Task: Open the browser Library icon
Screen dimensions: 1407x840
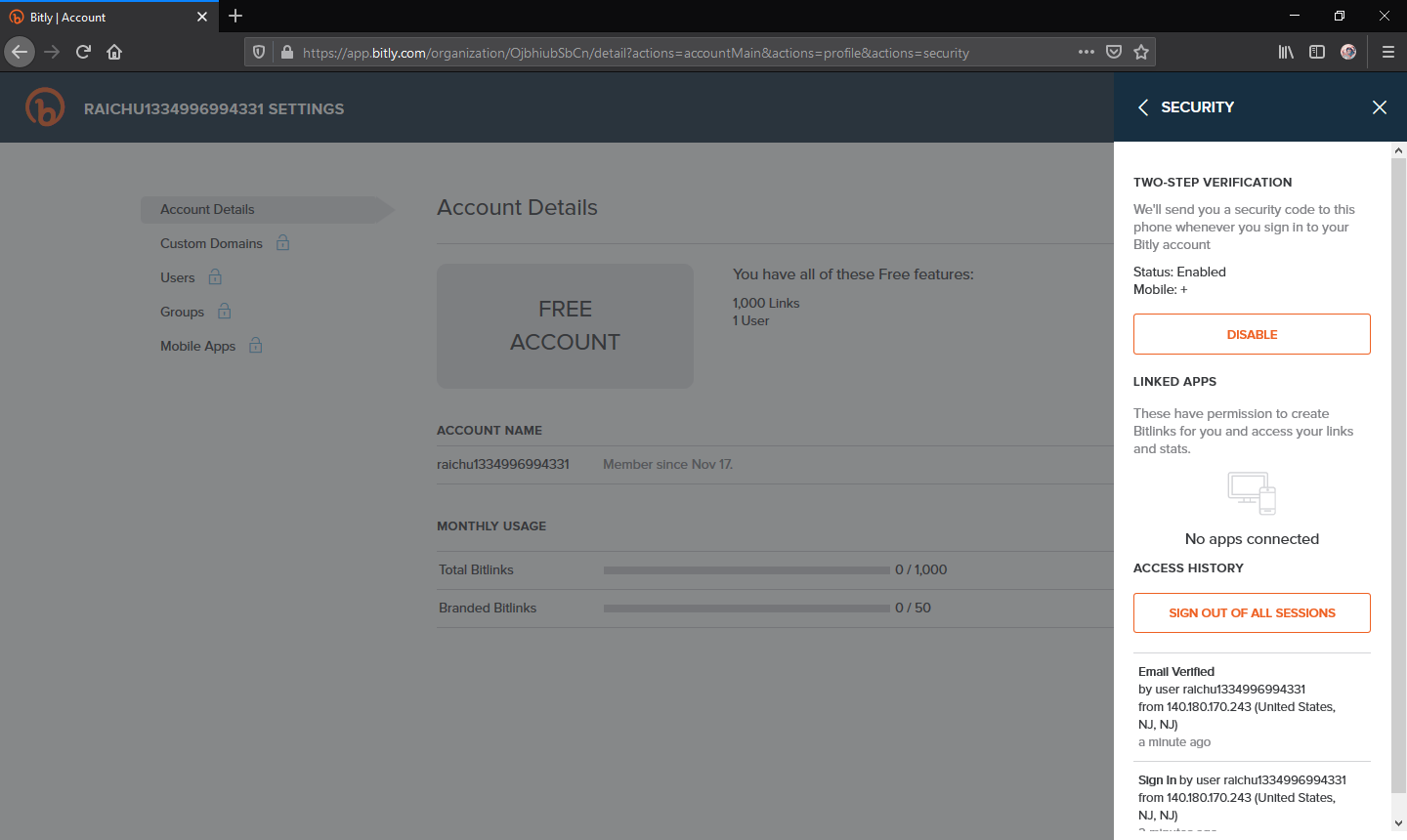Action: pyautogui.click(x=1286, y=52)
